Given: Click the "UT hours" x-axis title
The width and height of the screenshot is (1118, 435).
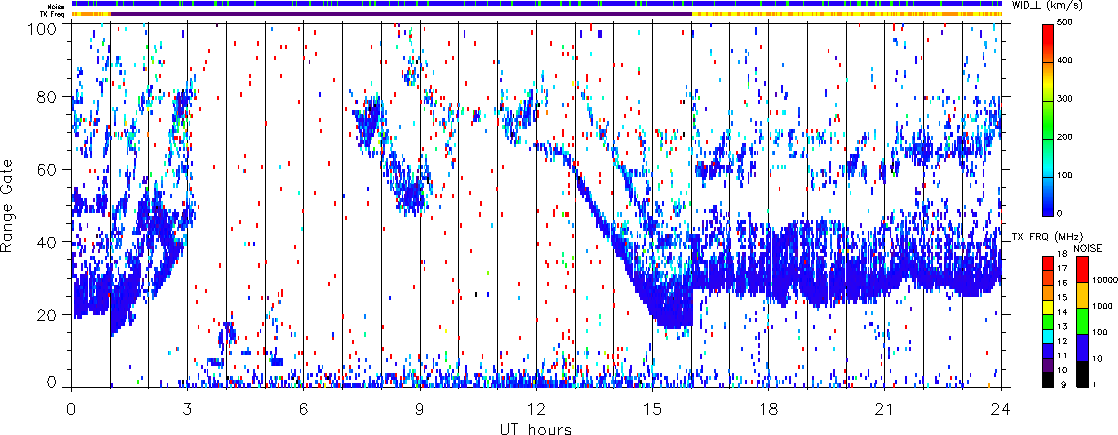Looking at the screenshot, I should point(535,428).
